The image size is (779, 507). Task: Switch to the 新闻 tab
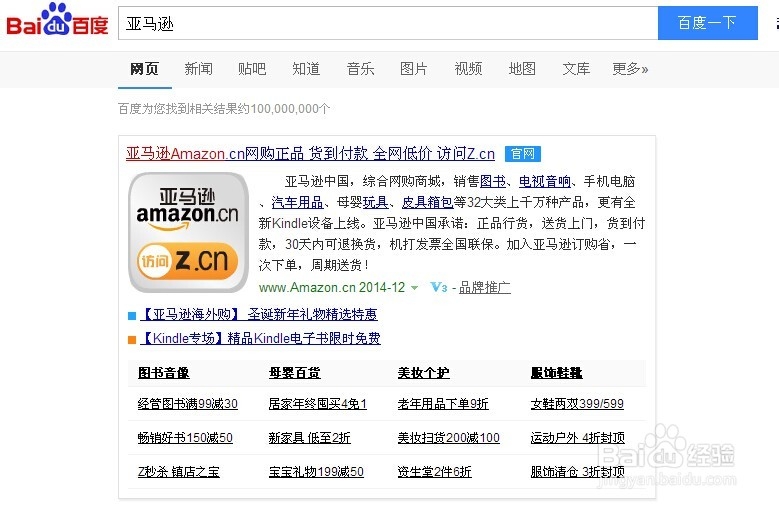pyautogui.click(x=198, y=69)
